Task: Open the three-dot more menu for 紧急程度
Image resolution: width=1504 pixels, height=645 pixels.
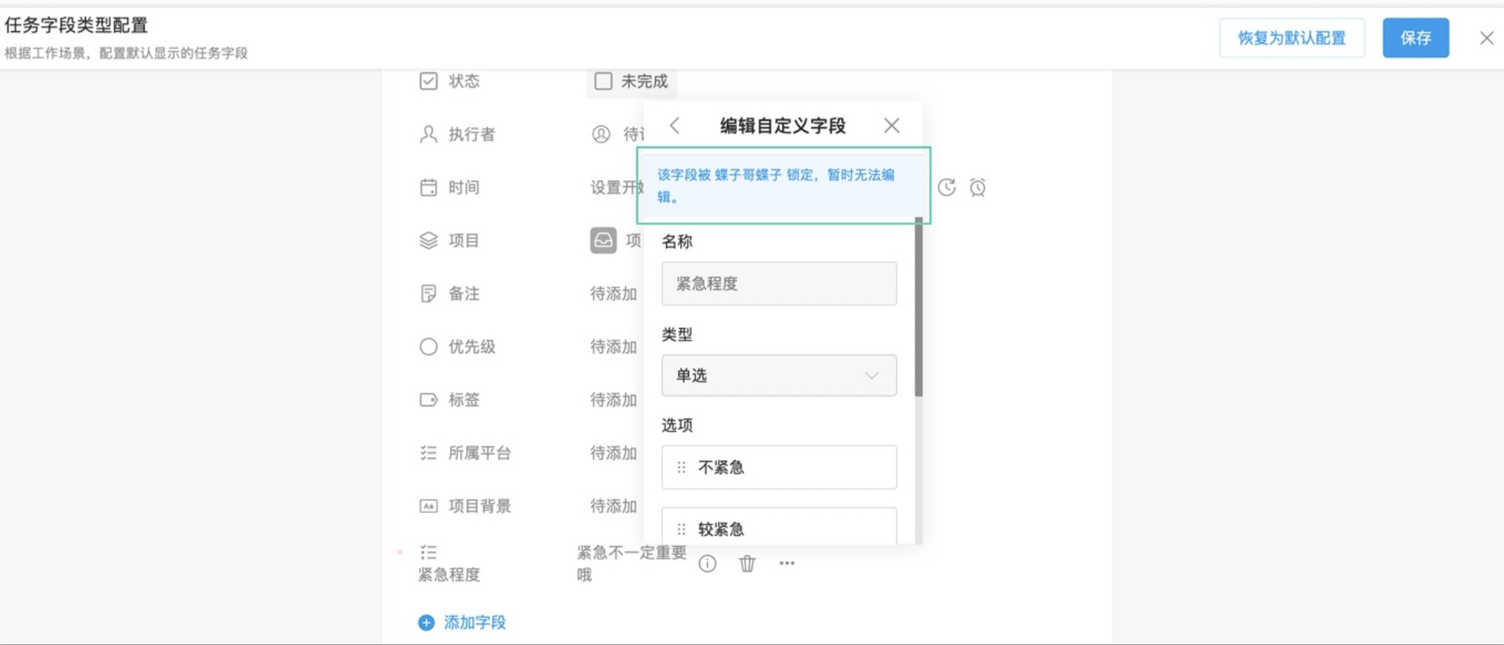Action: (x=787, y=563)
